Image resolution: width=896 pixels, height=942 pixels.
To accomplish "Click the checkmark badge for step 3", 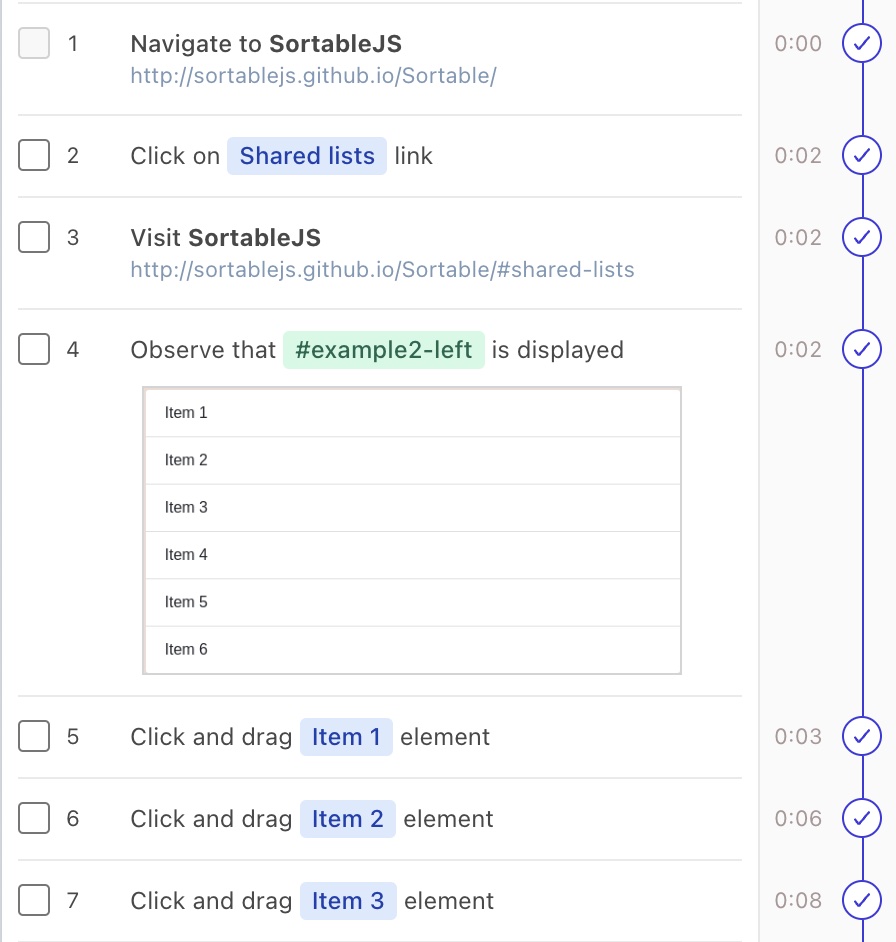I will pyautogui.click(x=862, y=237).
